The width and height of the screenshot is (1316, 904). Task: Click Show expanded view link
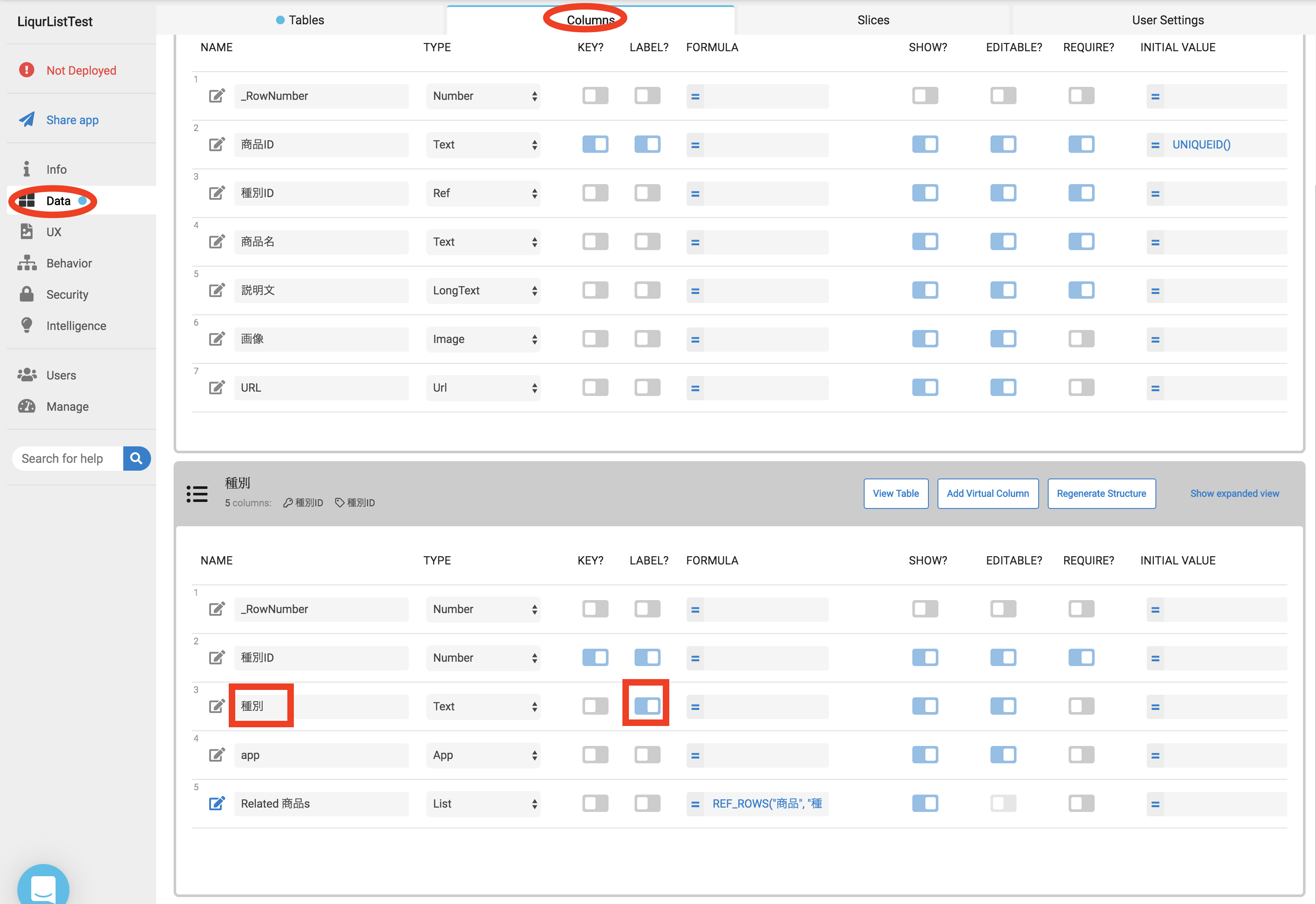coord(1234,493)
